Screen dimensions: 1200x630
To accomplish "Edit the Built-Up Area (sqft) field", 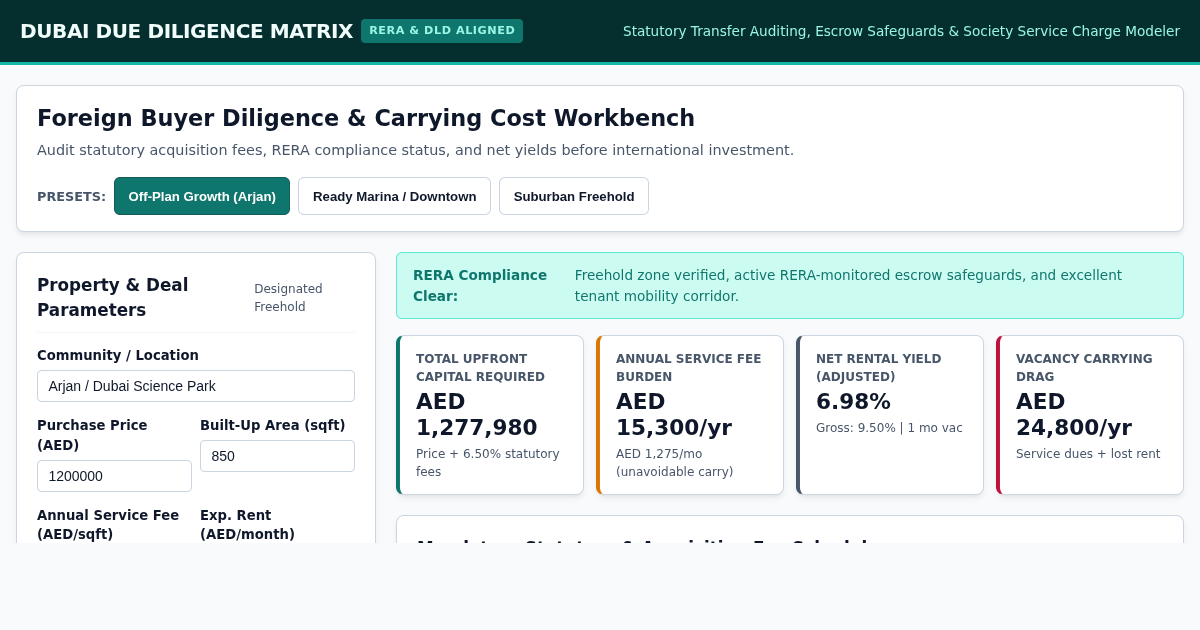I will (277, 456).
